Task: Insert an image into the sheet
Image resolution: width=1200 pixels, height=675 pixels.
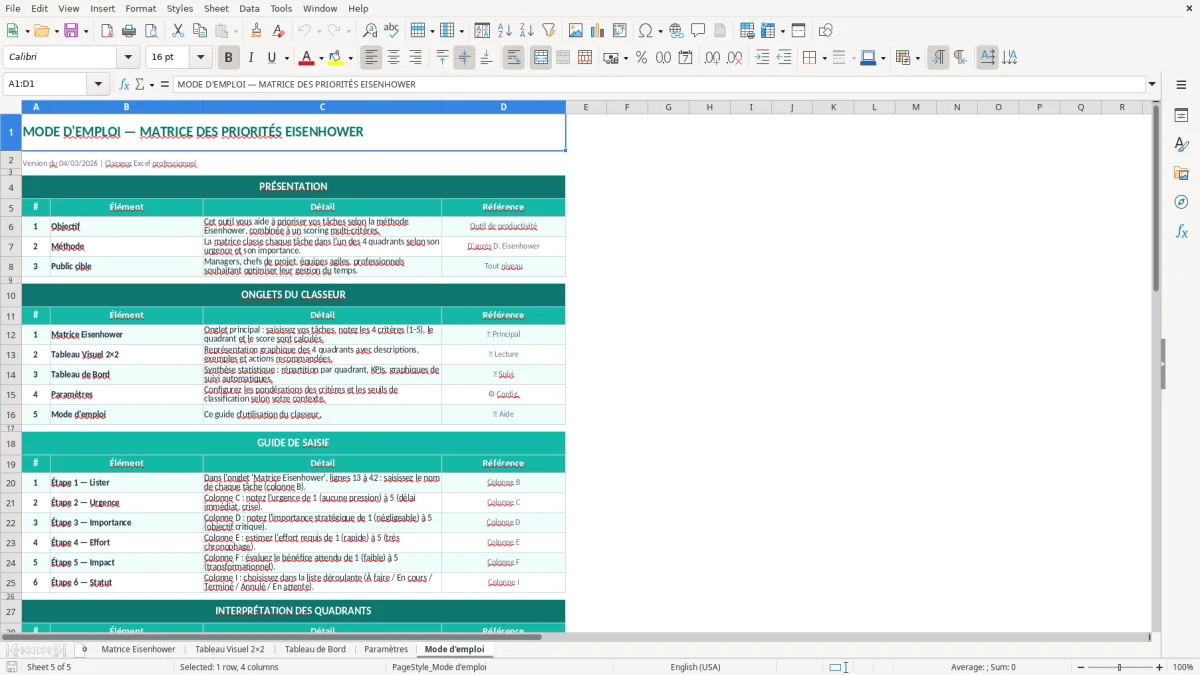Action: pyautogui.click(x=576, y=31)
